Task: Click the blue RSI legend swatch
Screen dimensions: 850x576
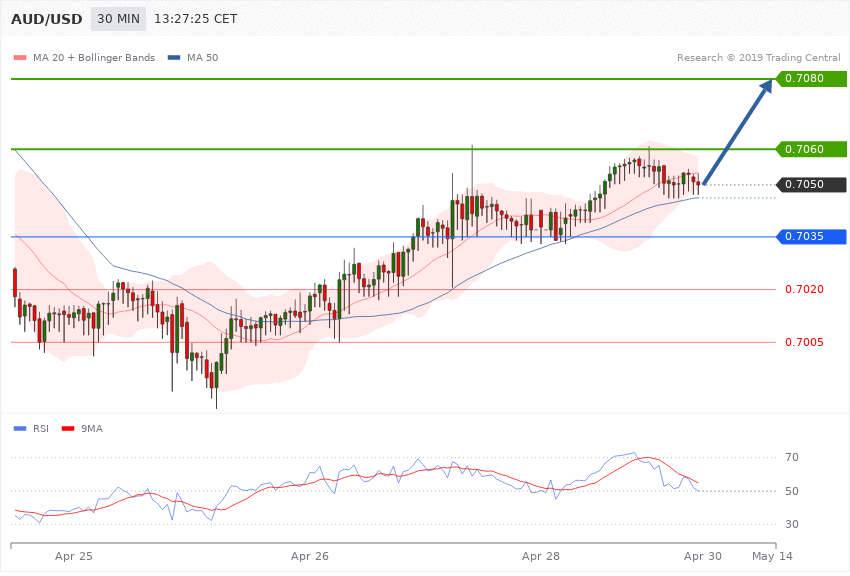Action: coord(20,429)
